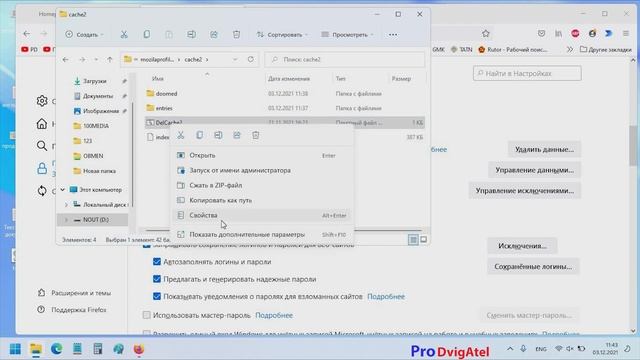
Task: Show hidden system tray icons
Action: [x=510, y=349]
